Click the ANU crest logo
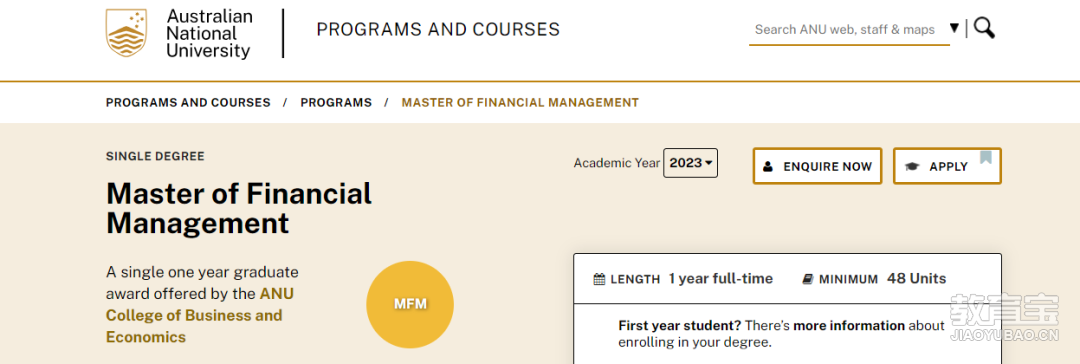 click(x=126, y=32)
